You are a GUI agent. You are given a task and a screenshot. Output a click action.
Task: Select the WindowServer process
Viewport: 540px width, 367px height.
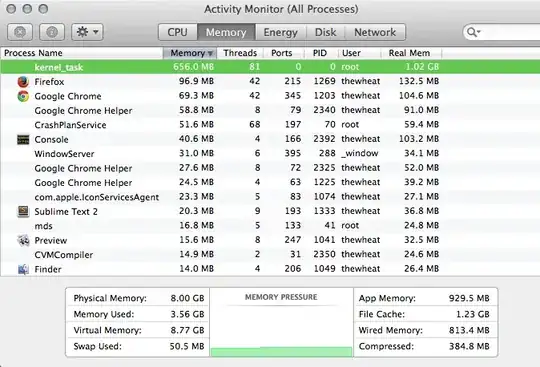pos(64,154)
